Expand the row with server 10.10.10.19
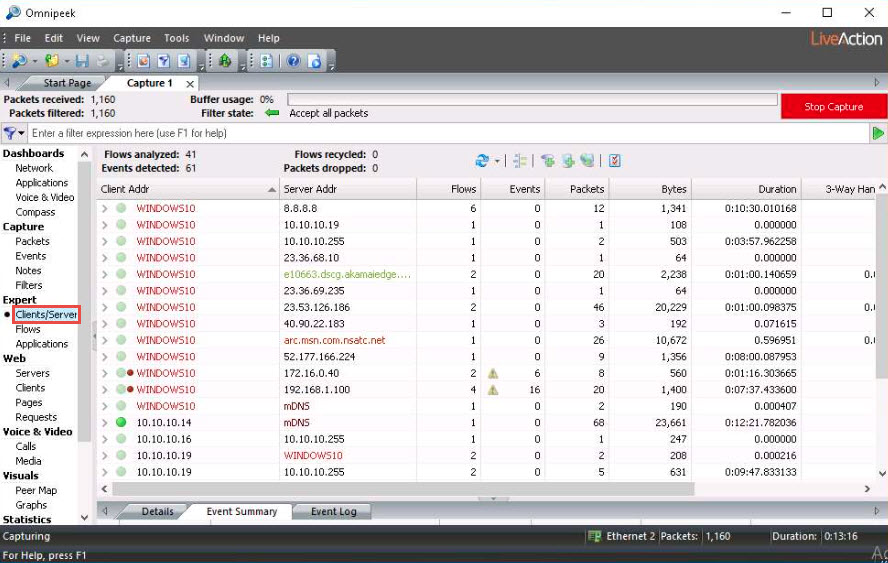 pos(104,225)
